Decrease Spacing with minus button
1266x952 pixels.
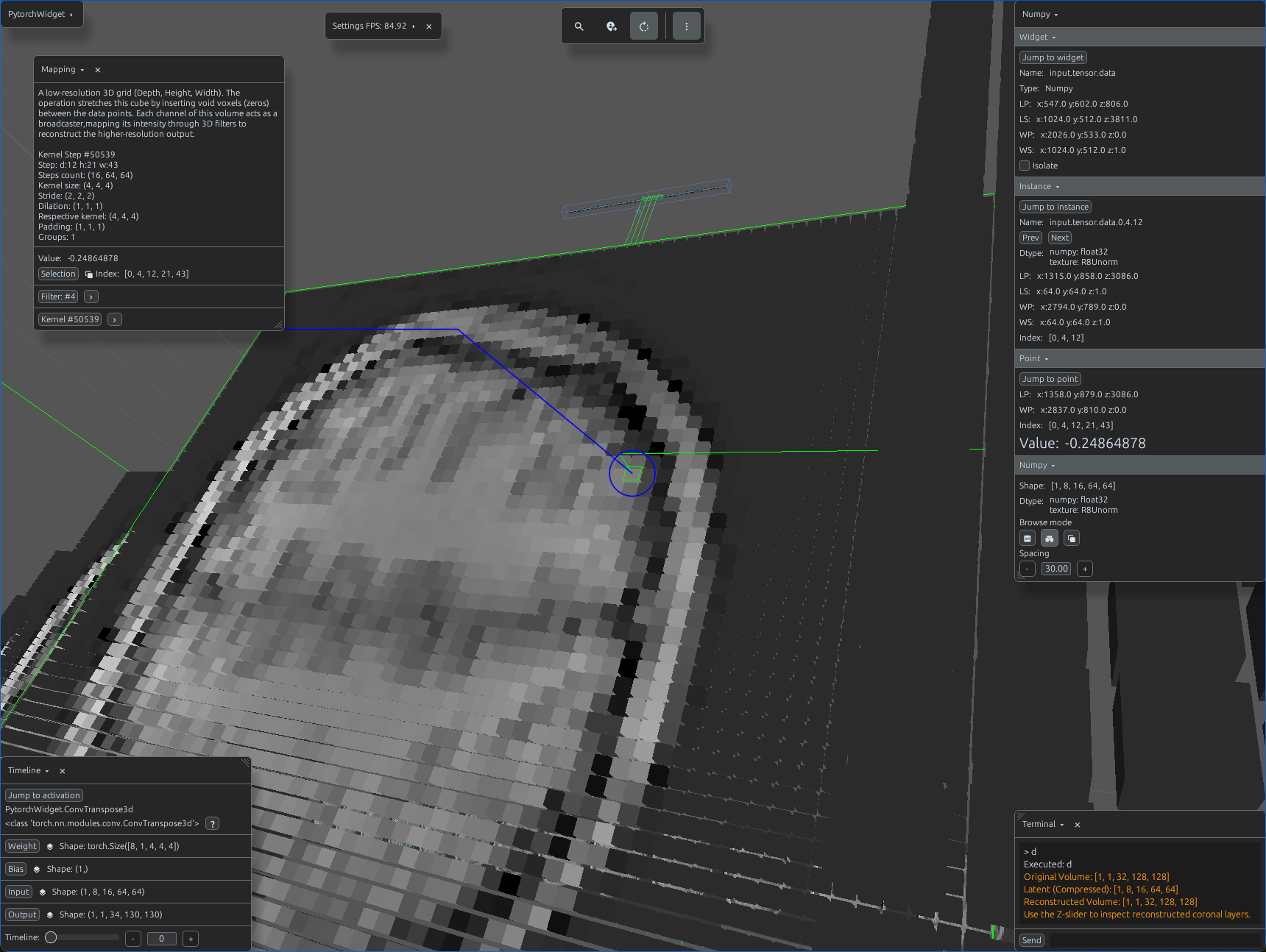tap(1028, 569)
